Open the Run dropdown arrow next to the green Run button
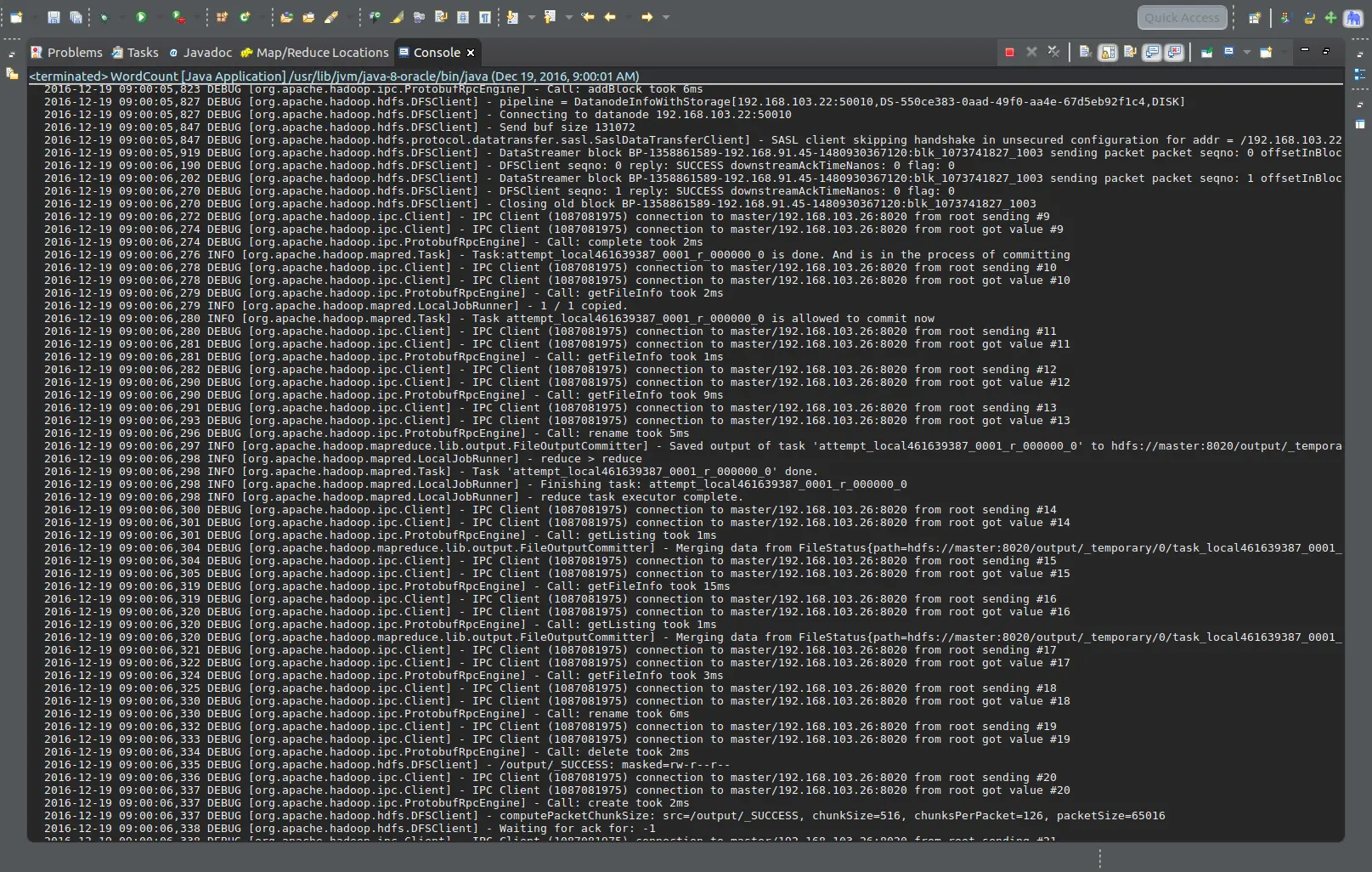 pos(158,17)
